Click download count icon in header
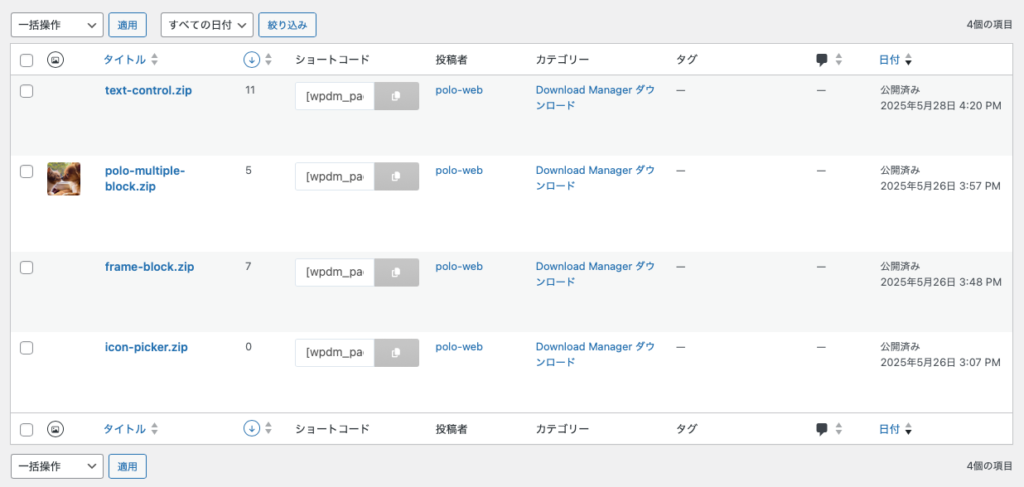The height and width of the screenshot is (487, 1024). click(252, 60)
